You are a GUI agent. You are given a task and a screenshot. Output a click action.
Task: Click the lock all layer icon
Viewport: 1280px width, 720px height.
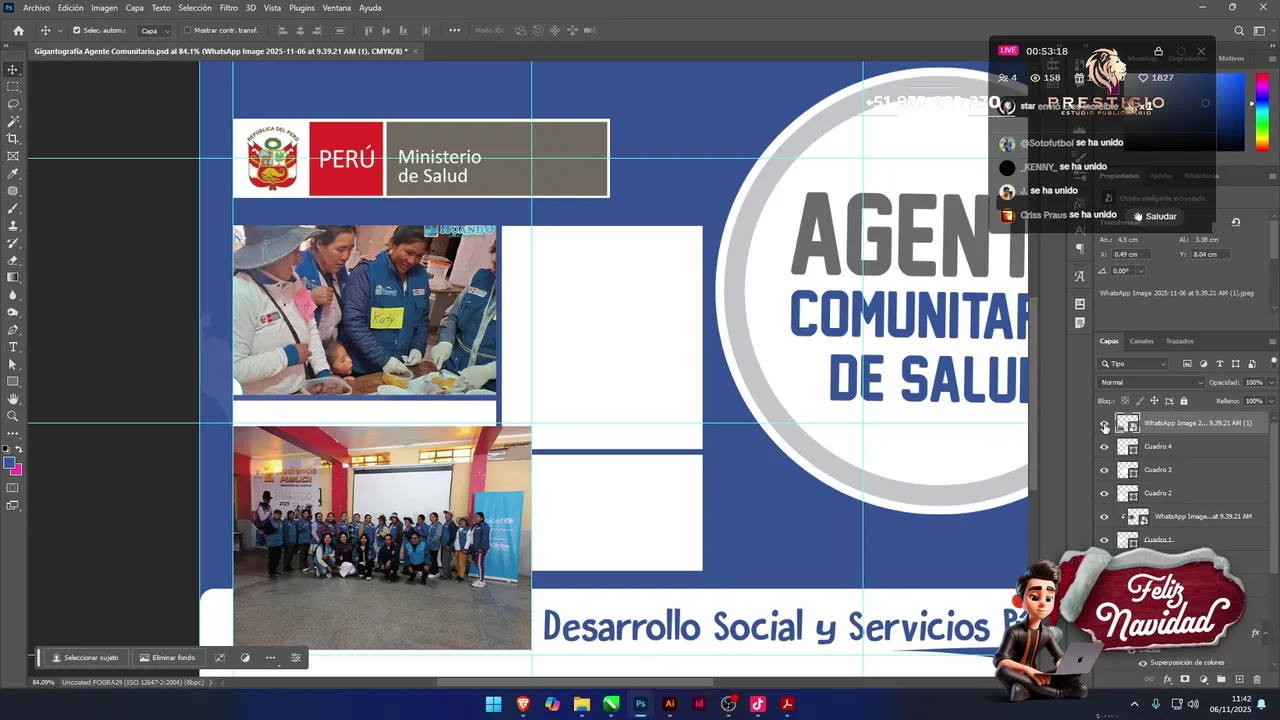coord(1184,401)
